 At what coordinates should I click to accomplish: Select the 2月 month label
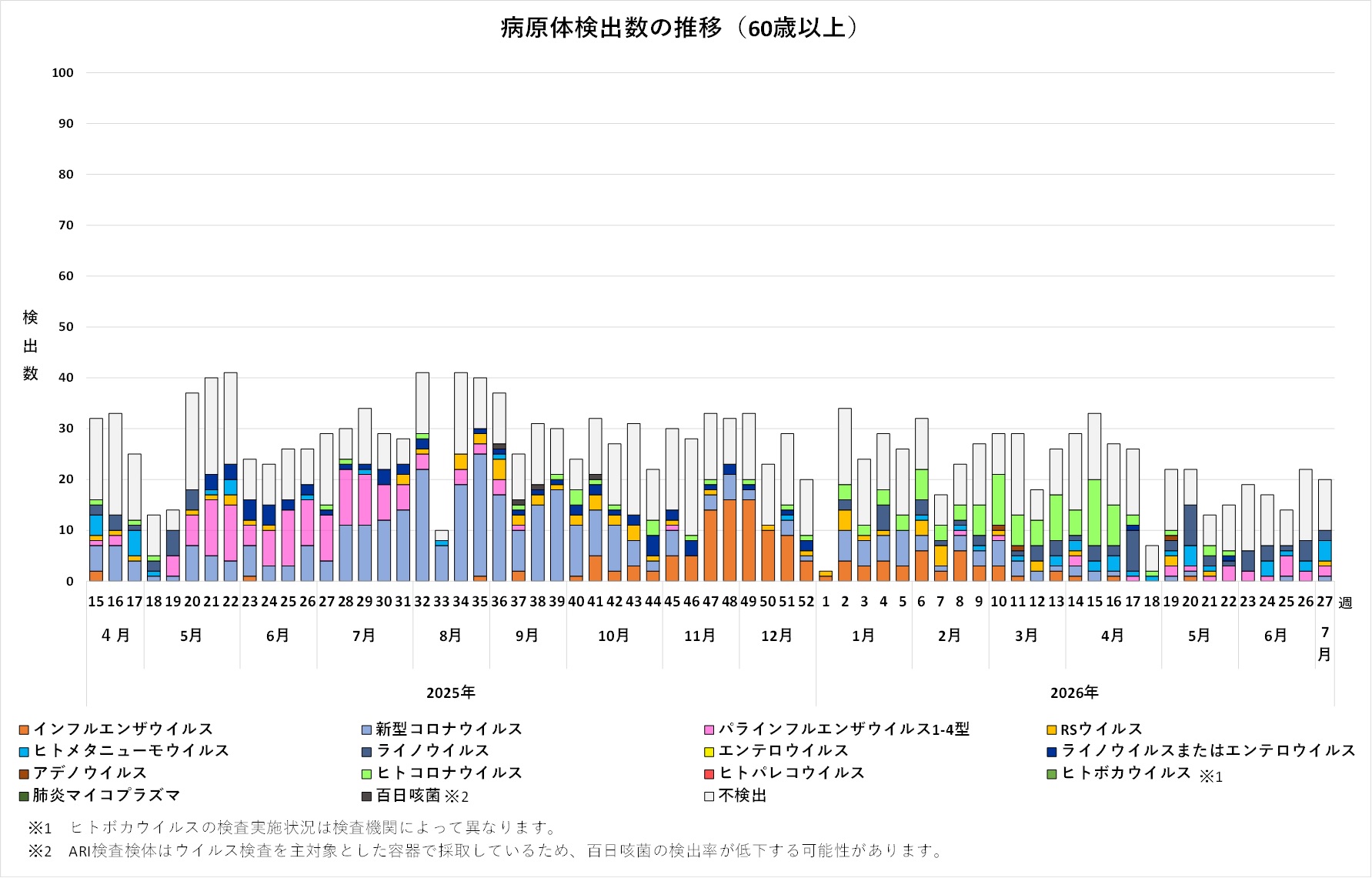tap(950, 636)
